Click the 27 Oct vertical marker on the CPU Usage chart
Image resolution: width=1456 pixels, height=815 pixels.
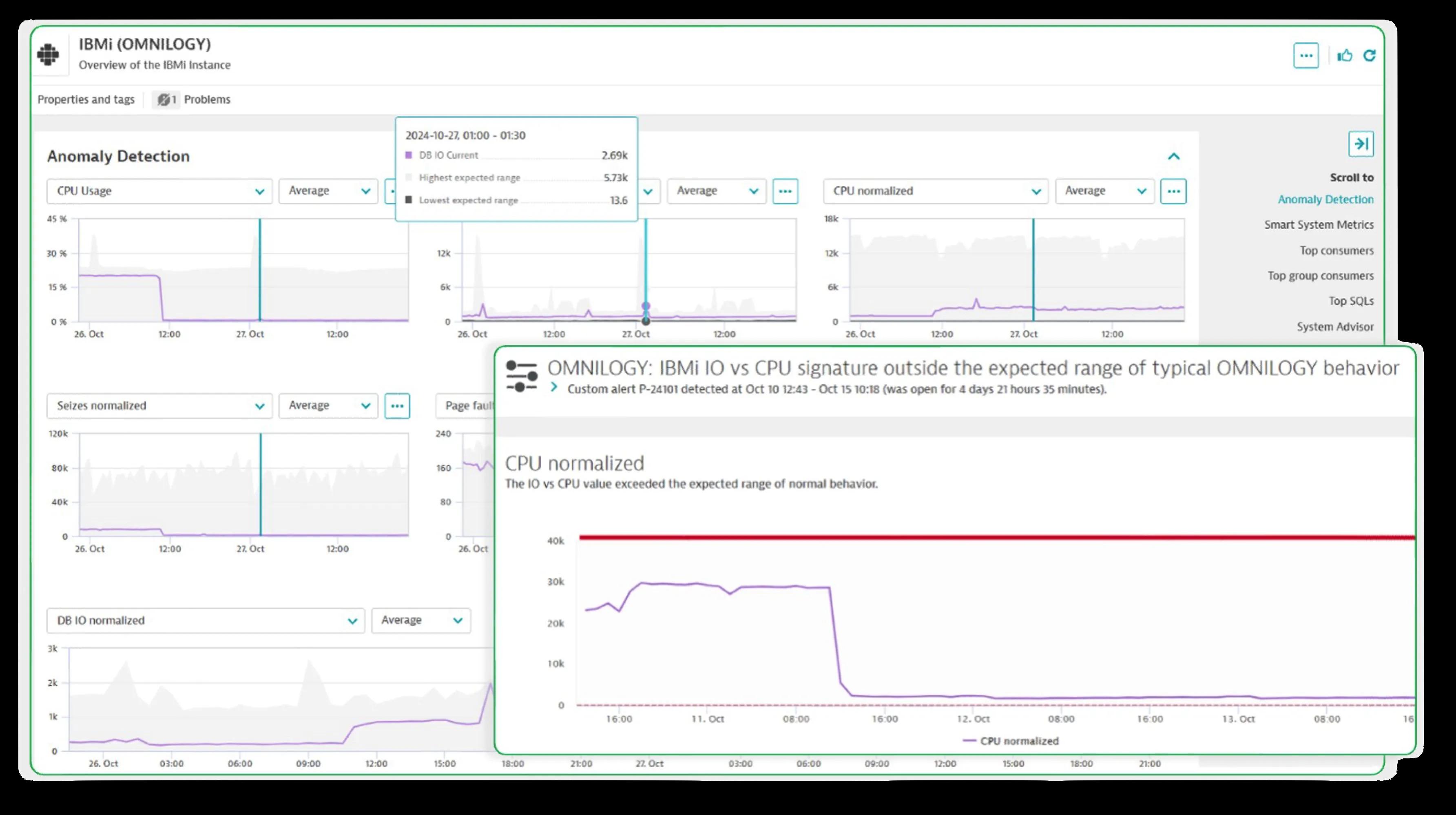(x=260, y=270)
